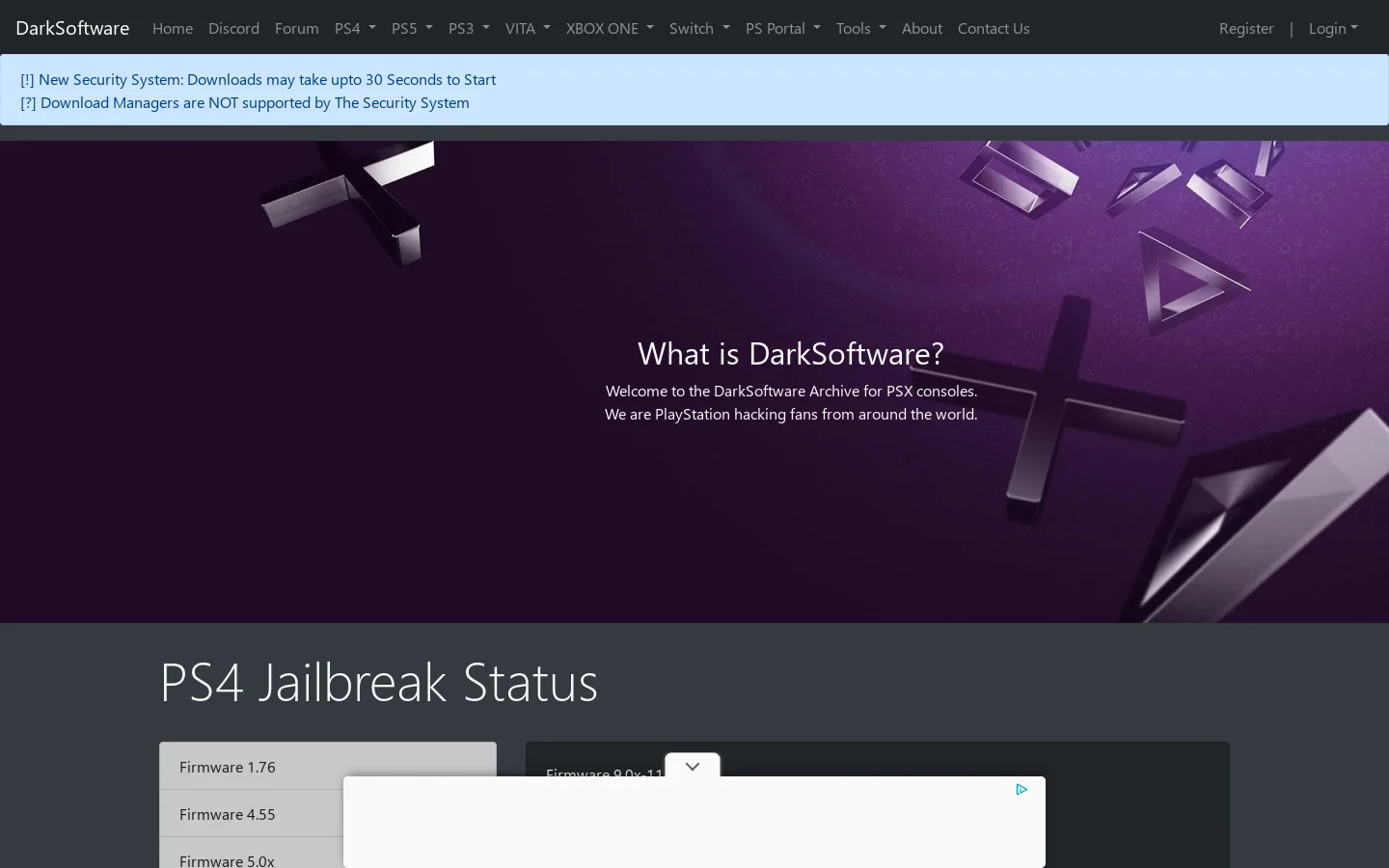Expand the Switch dropdown menu
This screenshot has height=868, width=1389.
(699, 29)
